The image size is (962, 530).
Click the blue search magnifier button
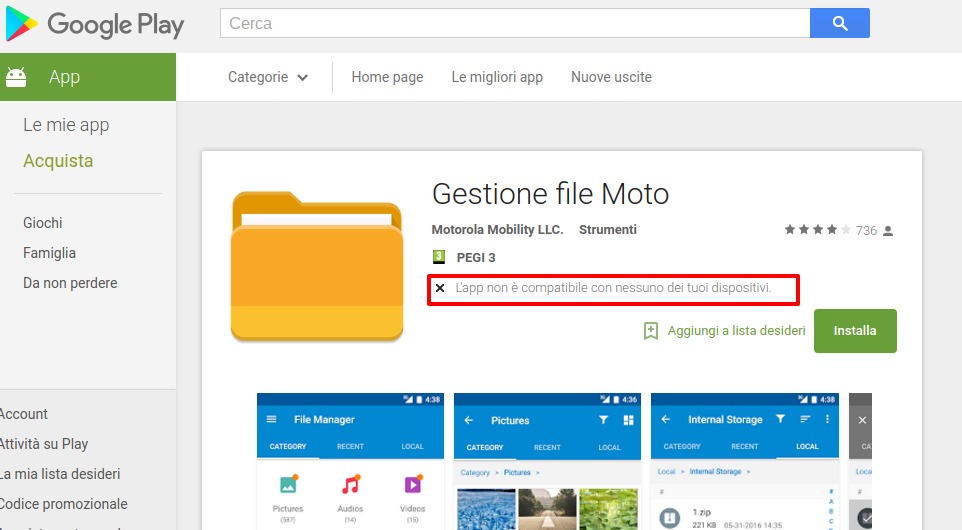[x=839, y=23]
